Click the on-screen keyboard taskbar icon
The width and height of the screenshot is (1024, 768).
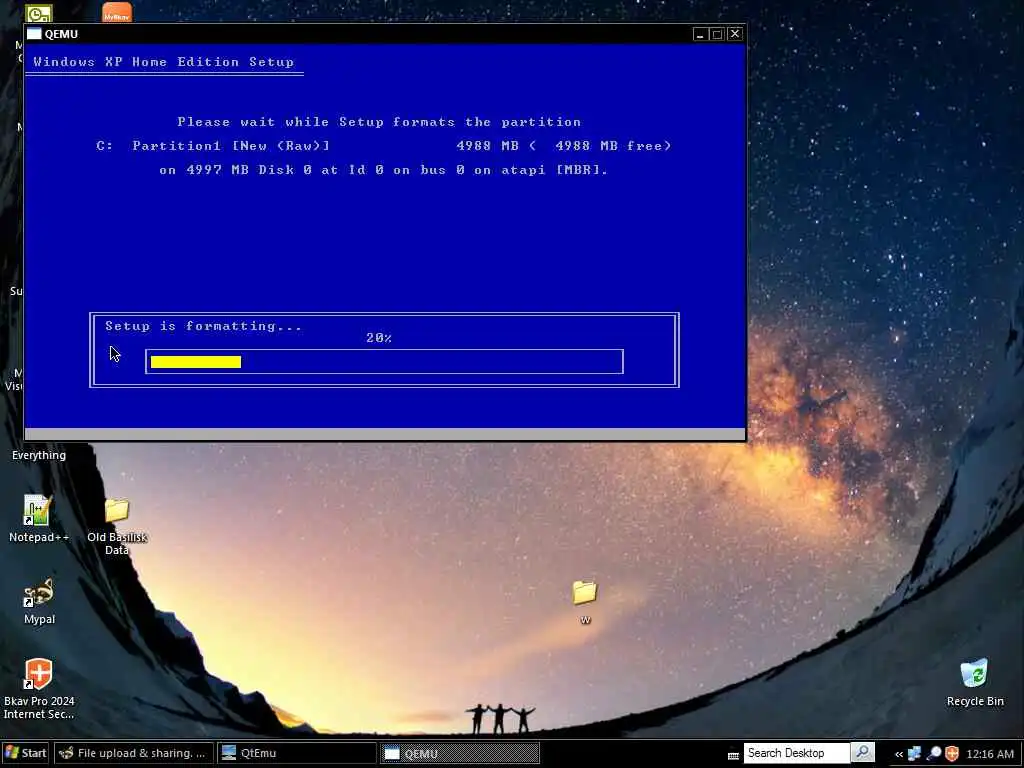point(733,755)
